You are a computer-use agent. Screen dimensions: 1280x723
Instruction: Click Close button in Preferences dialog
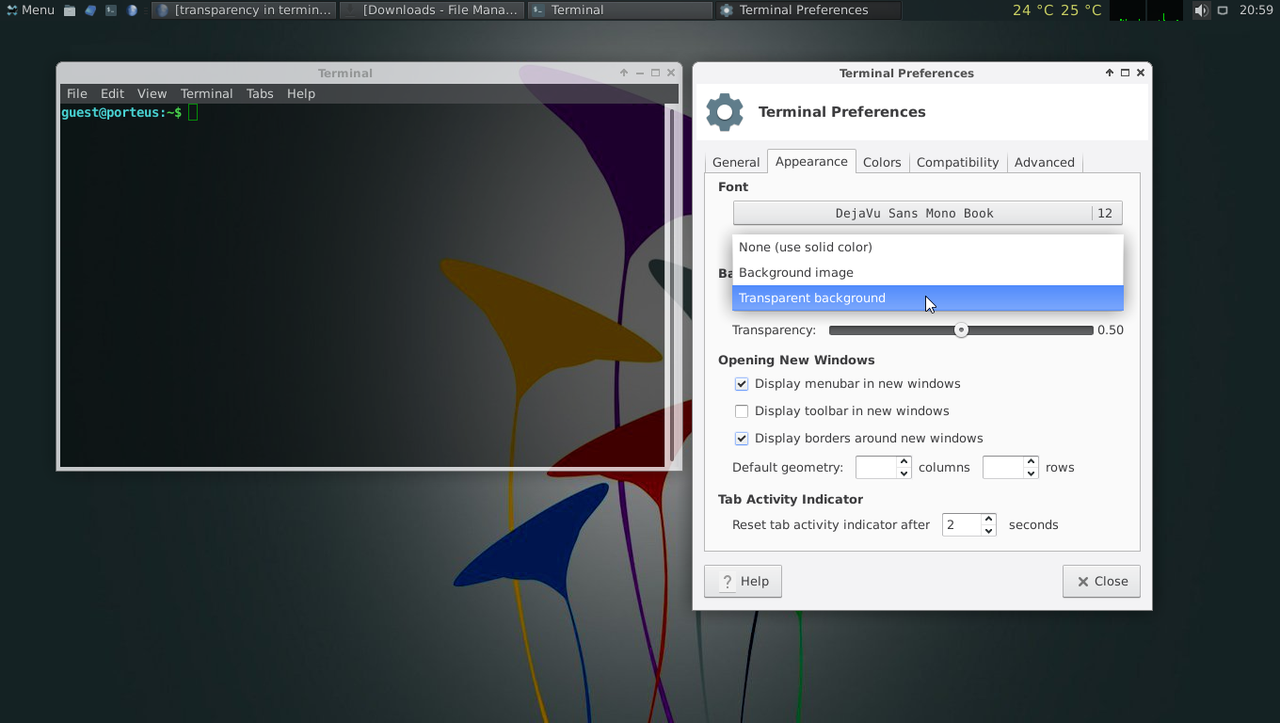(1101, 581)
